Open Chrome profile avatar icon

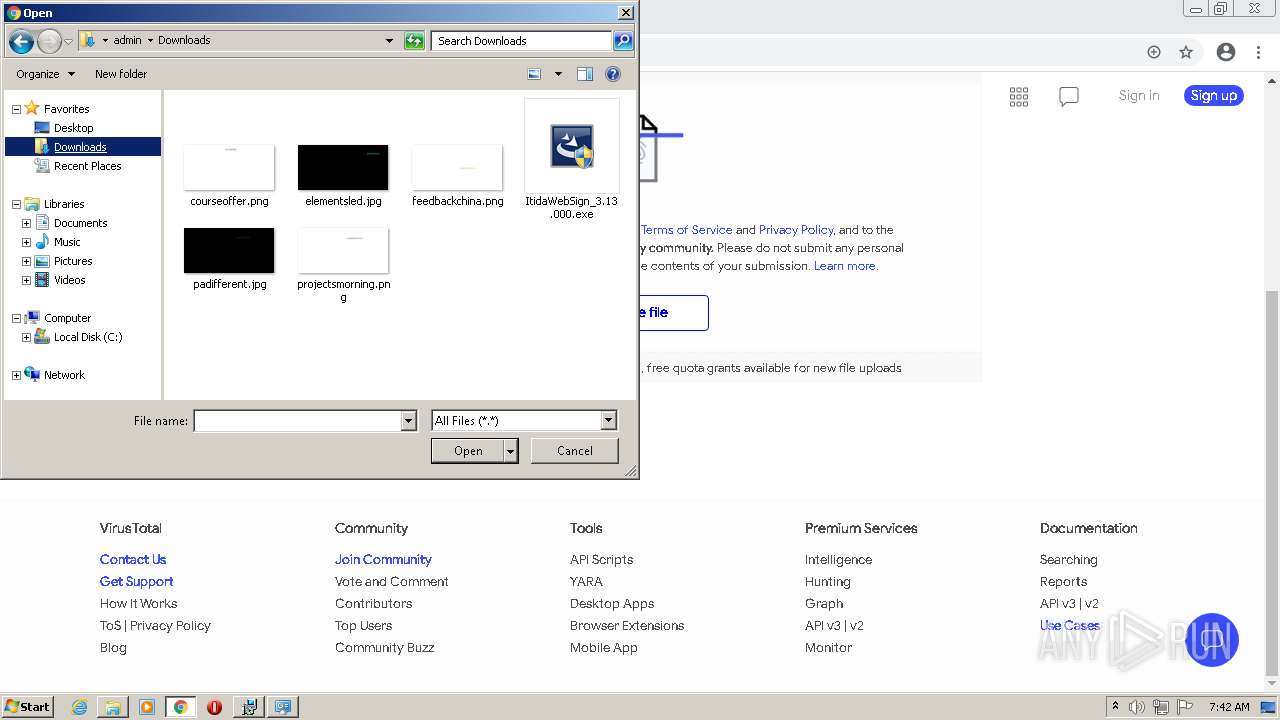point(1226,52)
